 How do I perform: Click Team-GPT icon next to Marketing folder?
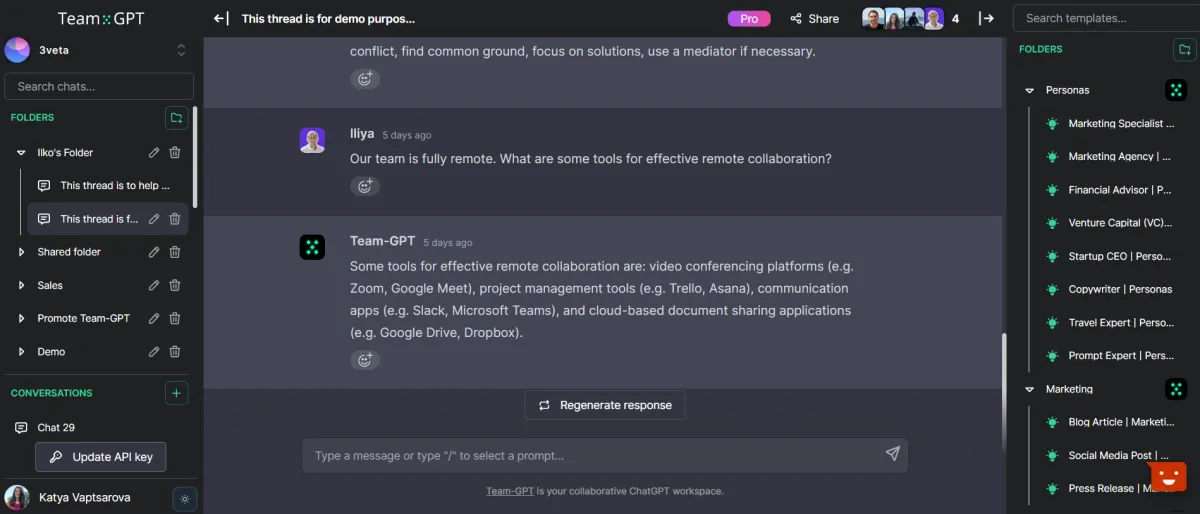pos(1176,389)
